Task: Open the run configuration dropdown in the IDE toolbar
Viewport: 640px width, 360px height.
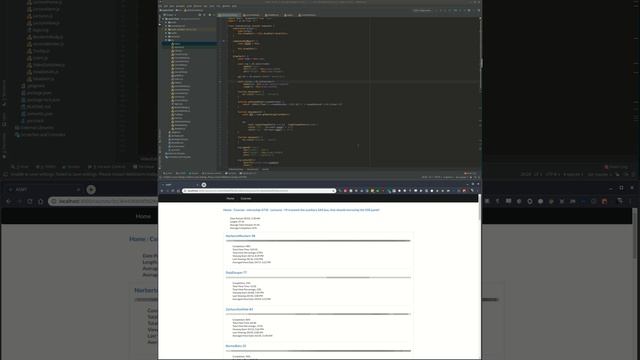Action: tap(422, 10)
